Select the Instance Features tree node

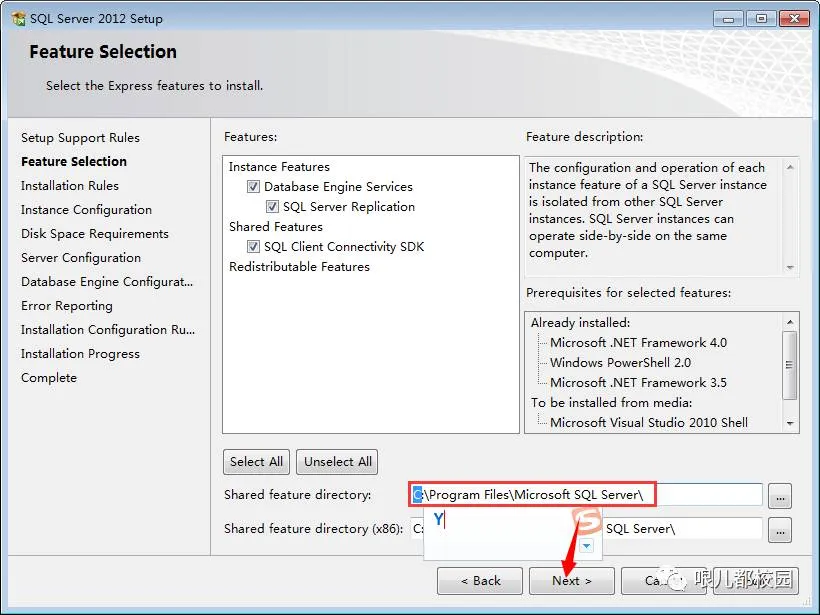point(279,167)
